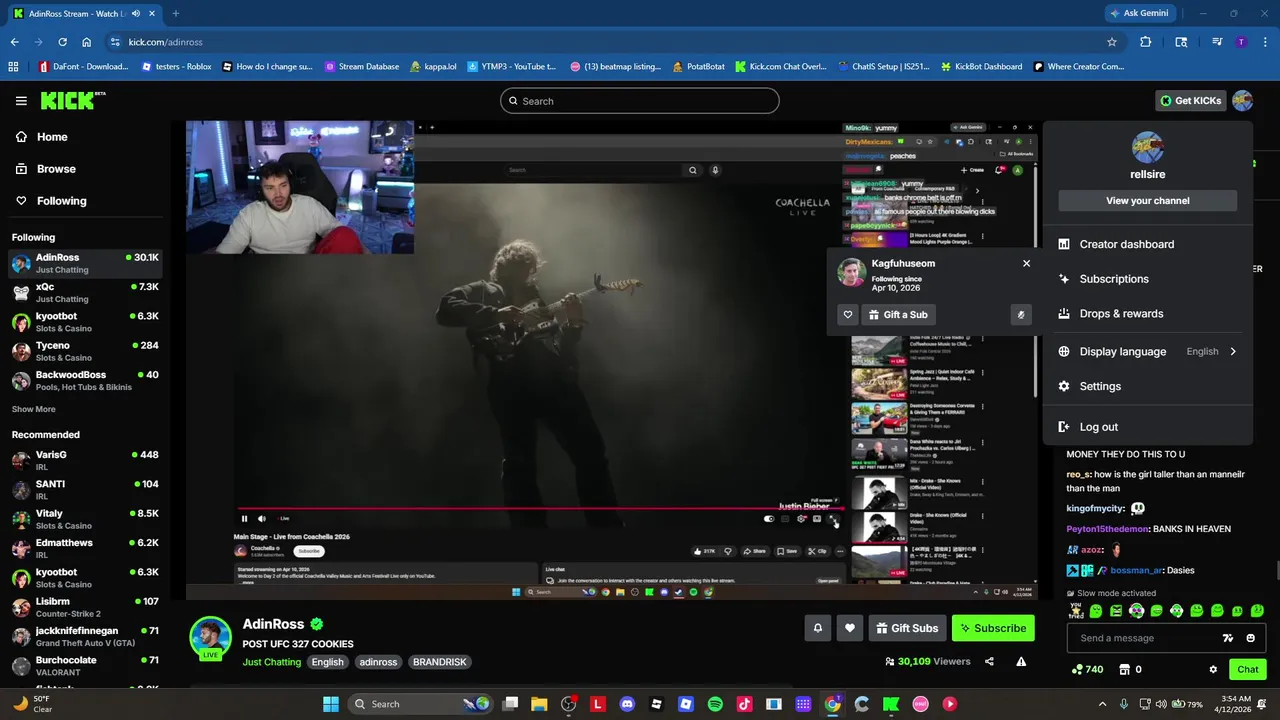Image resolution: width=1280 pixels, height=720 pixels.
Task: Expand Show More under Following
Action: (34, 409)
